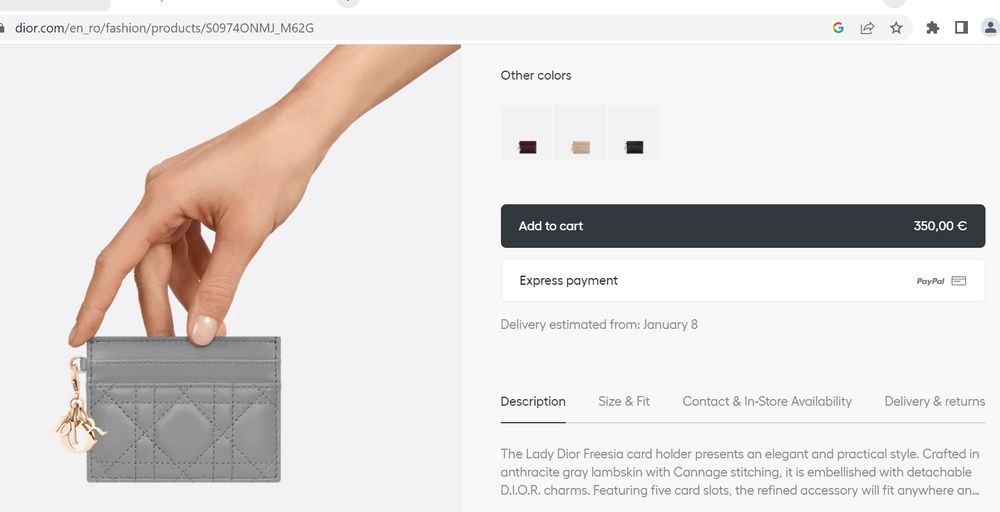Viewport: 1000px width, 512px height.
Task: Open the browser profile avatar icon
Action: (x=990, y=27)
